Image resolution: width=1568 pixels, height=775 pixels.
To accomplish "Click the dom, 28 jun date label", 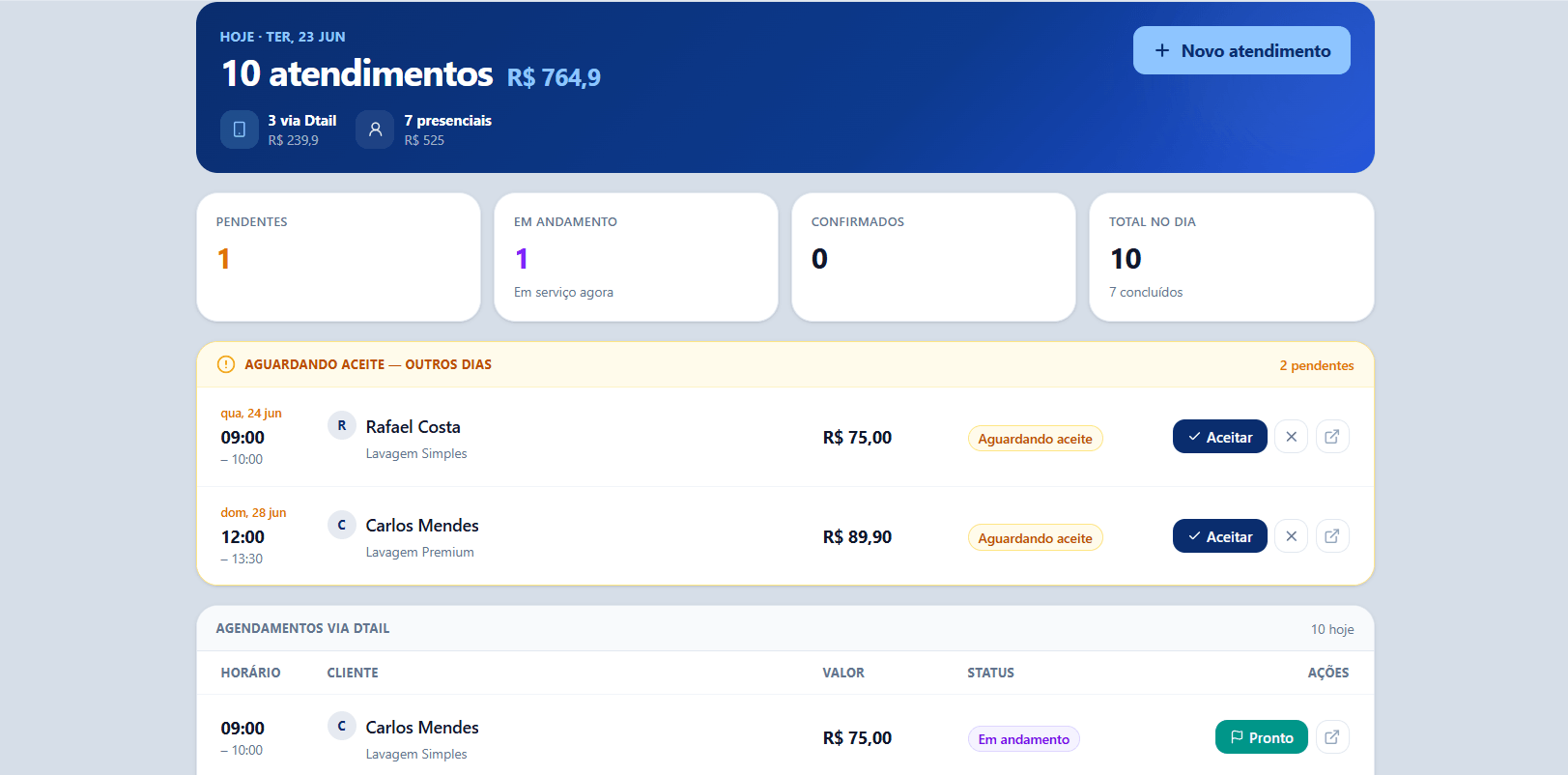I will click(253, 512).
